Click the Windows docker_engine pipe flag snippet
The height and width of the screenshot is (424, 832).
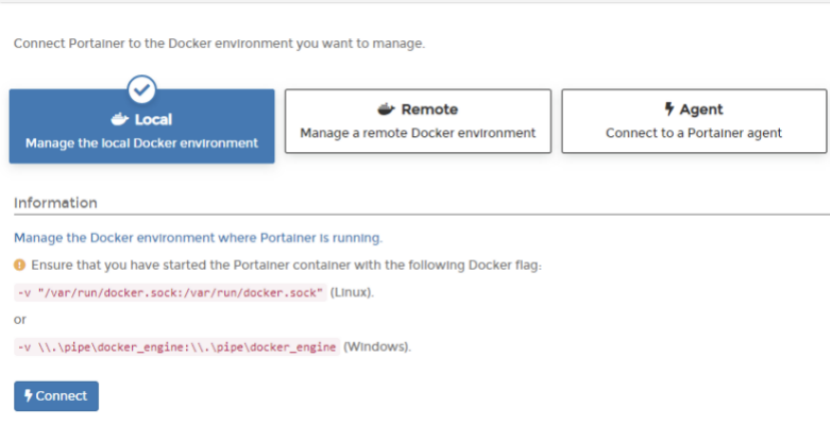[x=177, y=347]
